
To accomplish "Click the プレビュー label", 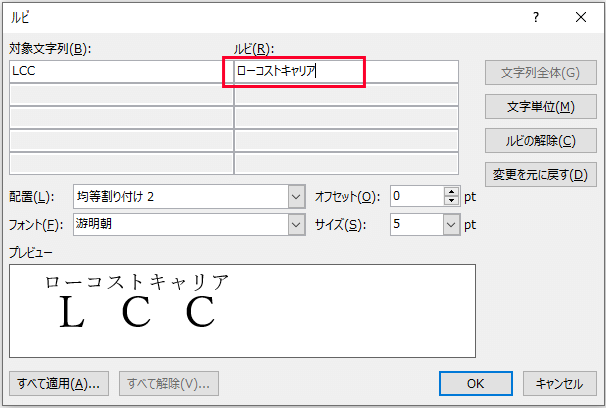I will click(31, 253).
